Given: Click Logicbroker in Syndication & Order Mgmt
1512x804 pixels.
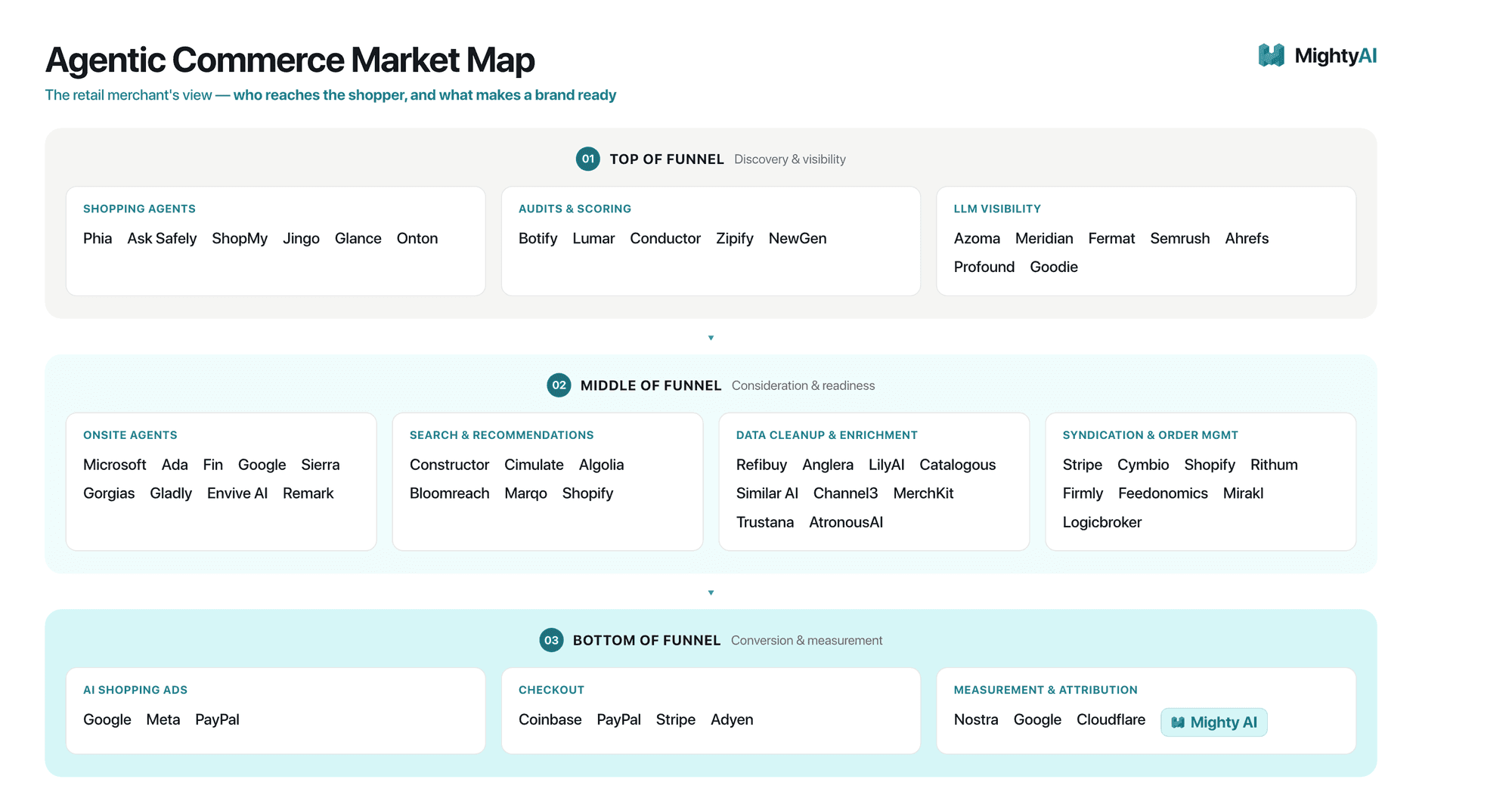Looking at the screenshot, I should [x=1102, y=522].
